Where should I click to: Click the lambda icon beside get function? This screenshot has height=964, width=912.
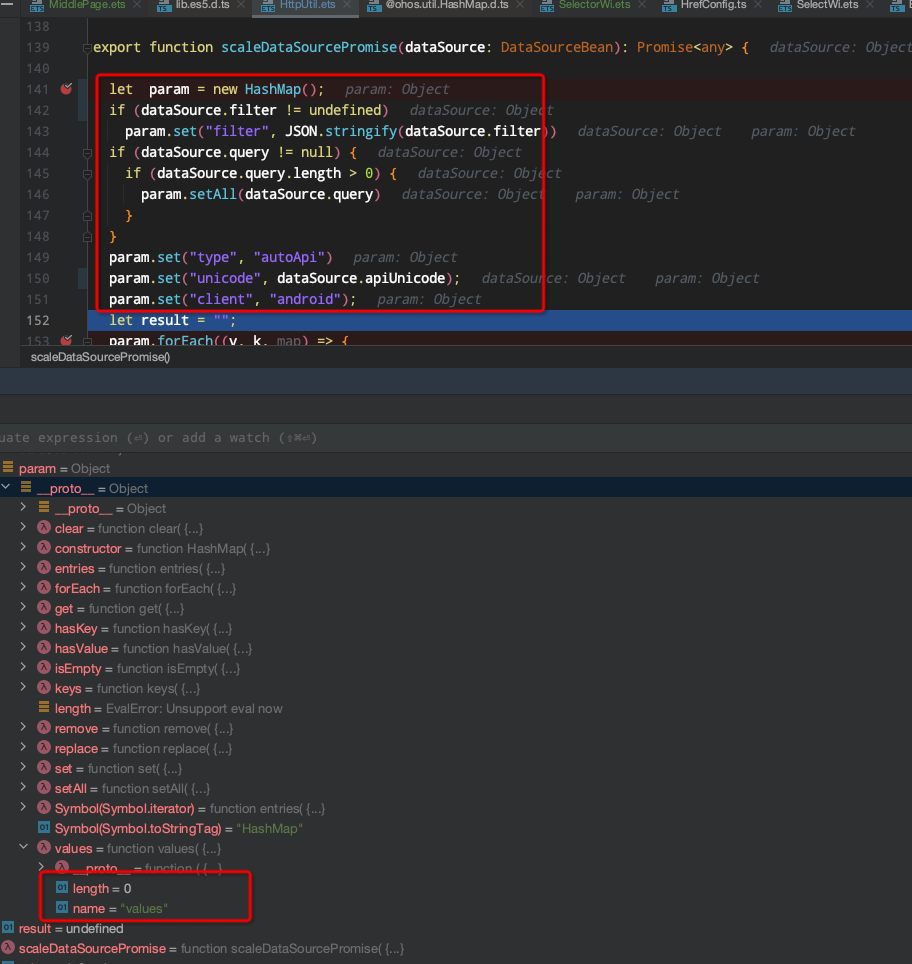click(44, 607)
